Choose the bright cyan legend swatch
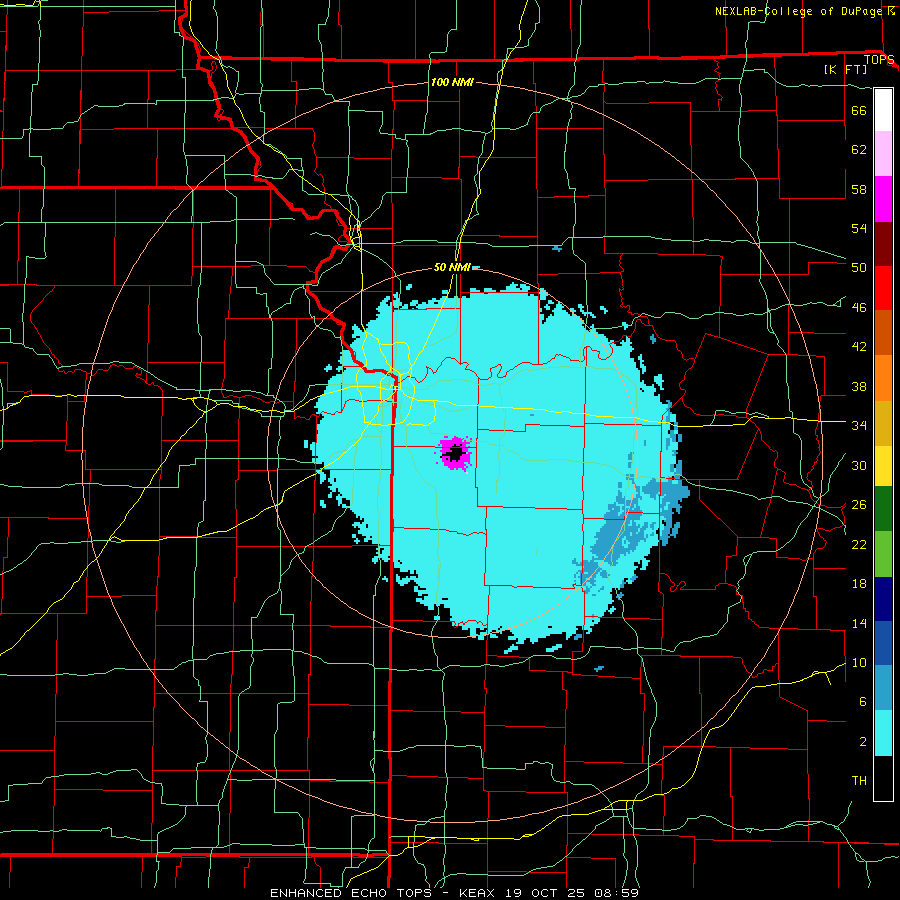Viewport: 900px width, 900px height. pyautogui.click(x=883, y=733)
